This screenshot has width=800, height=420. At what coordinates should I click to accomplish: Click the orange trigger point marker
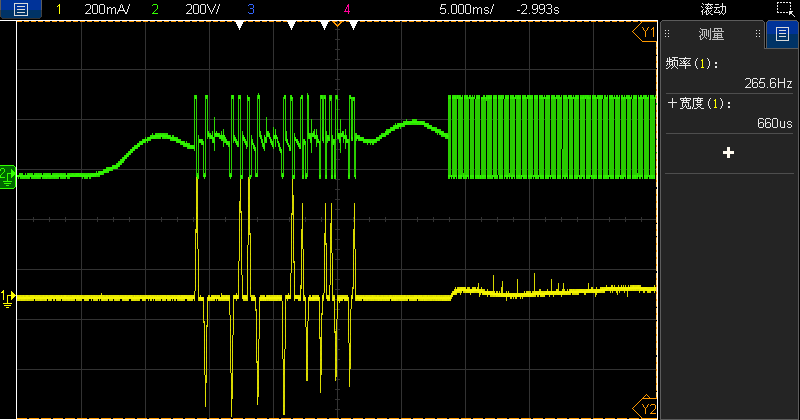[x=338, y=25]
